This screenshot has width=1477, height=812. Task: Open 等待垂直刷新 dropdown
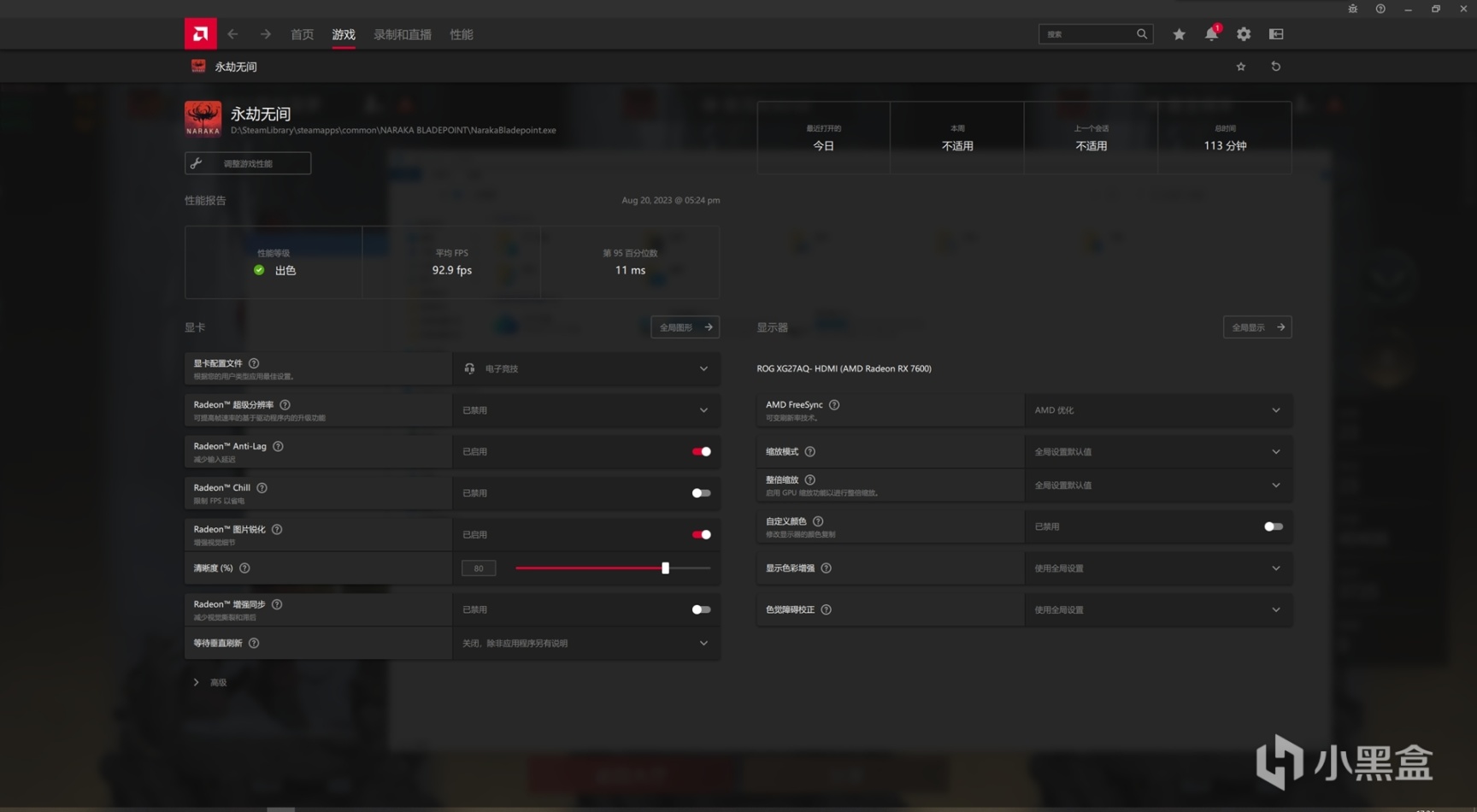pyautogui.click(x=586, y=643)
